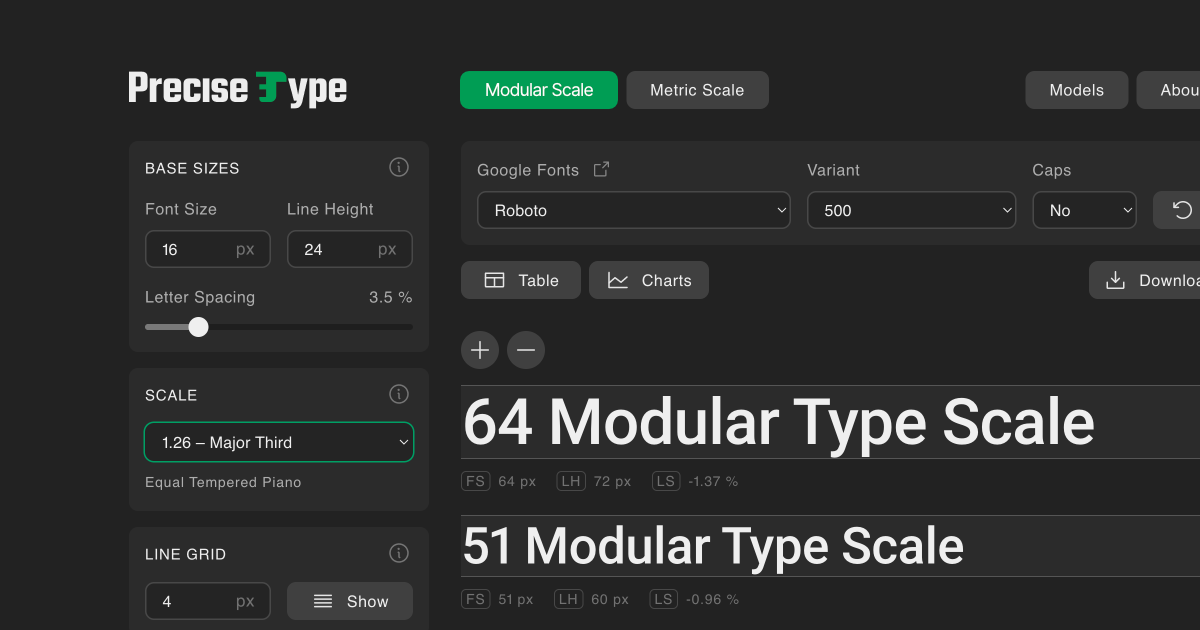This screenshot has width=1200, height=630.
Task: Reset settings with the circular arrow icon
Action: 1181,210
